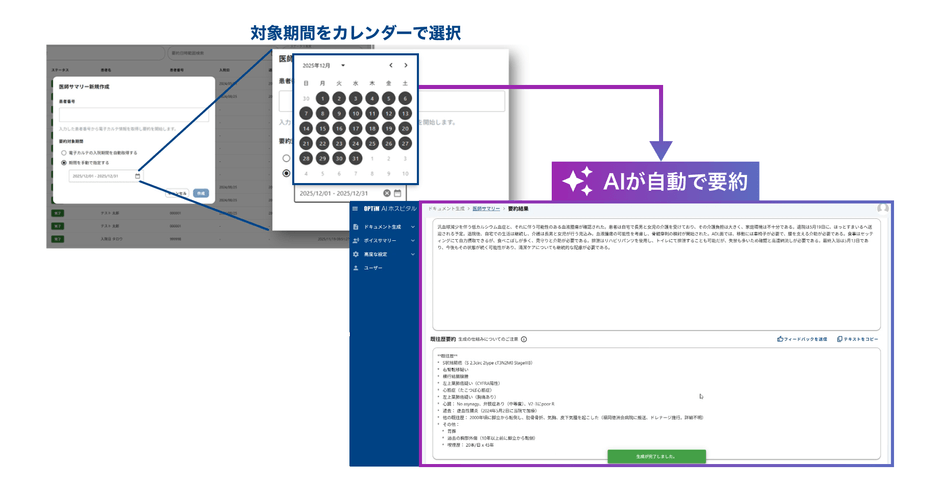Click the 既往歴 summary text area

pyautogui.click(x=656, y=403)
